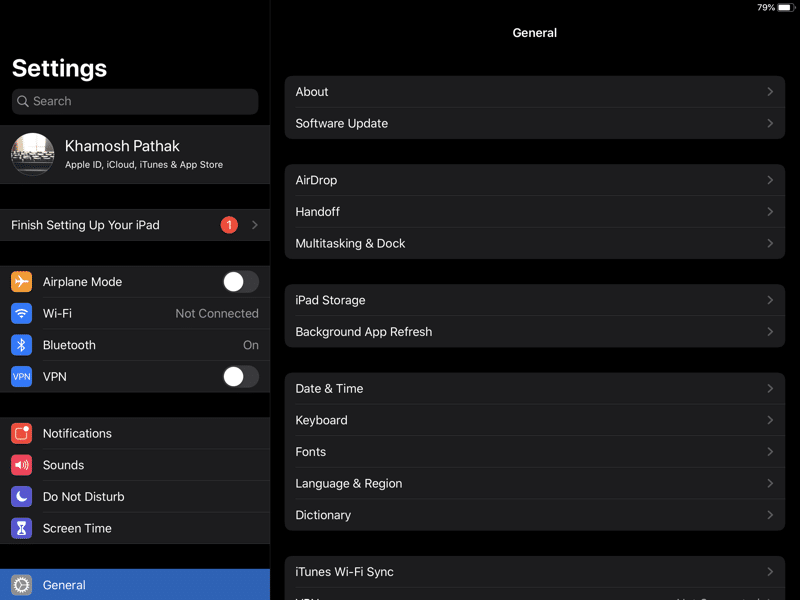
Task: Open the Khamosh Pathak profile picture
Action: tap(33, 154)
